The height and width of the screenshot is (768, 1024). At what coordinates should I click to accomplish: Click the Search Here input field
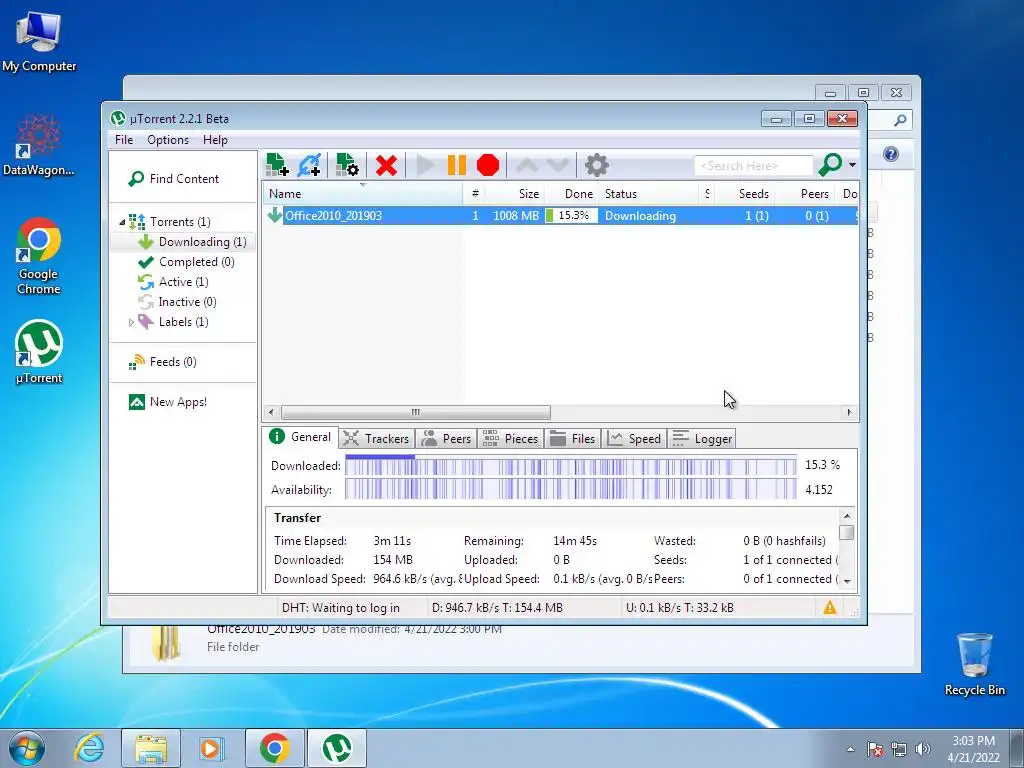tap(754, 166)
